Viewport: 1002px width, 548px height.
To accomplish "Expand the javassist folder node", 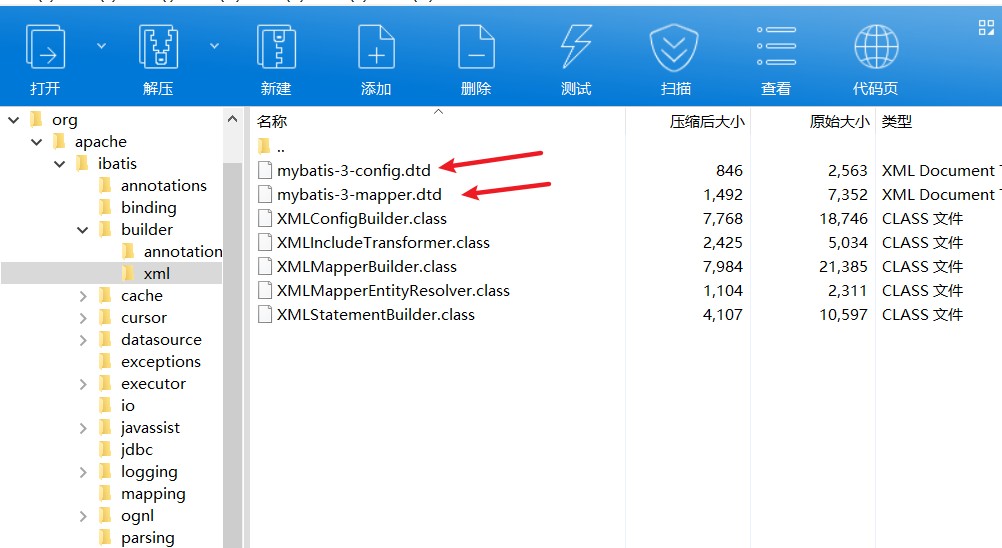I will (x=82, y=428).
